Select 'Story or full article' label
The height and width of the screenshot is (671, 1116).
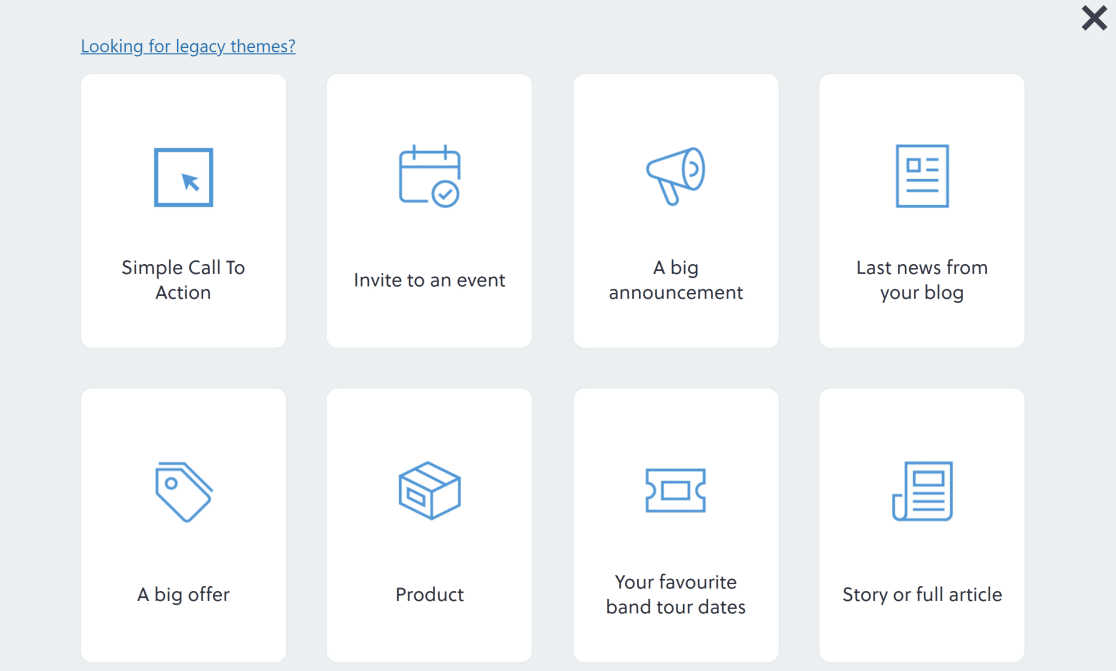point(922,594)
